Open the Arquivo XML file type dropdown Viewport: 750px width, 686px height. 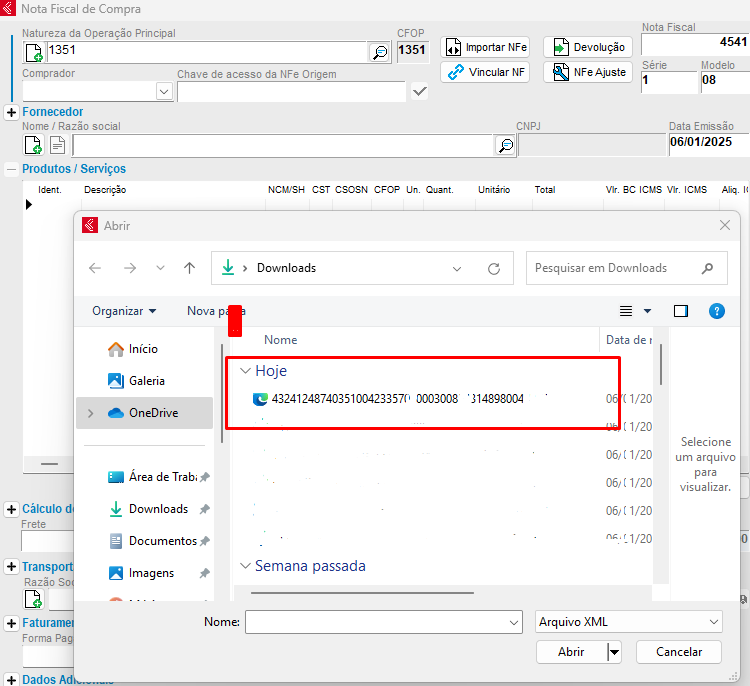tap(629, 622)
